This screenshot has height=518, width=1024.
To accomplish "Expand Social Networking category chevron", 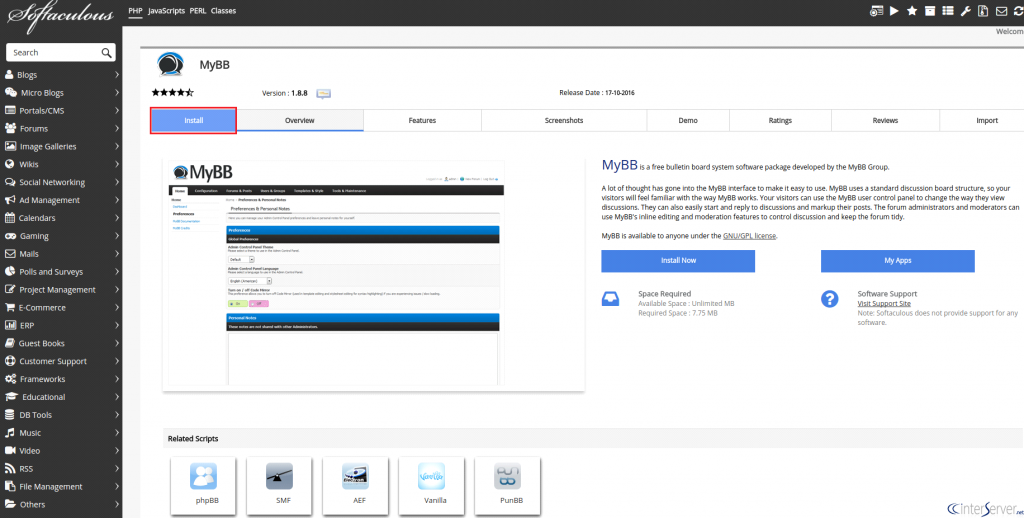I will coord(116,182).
